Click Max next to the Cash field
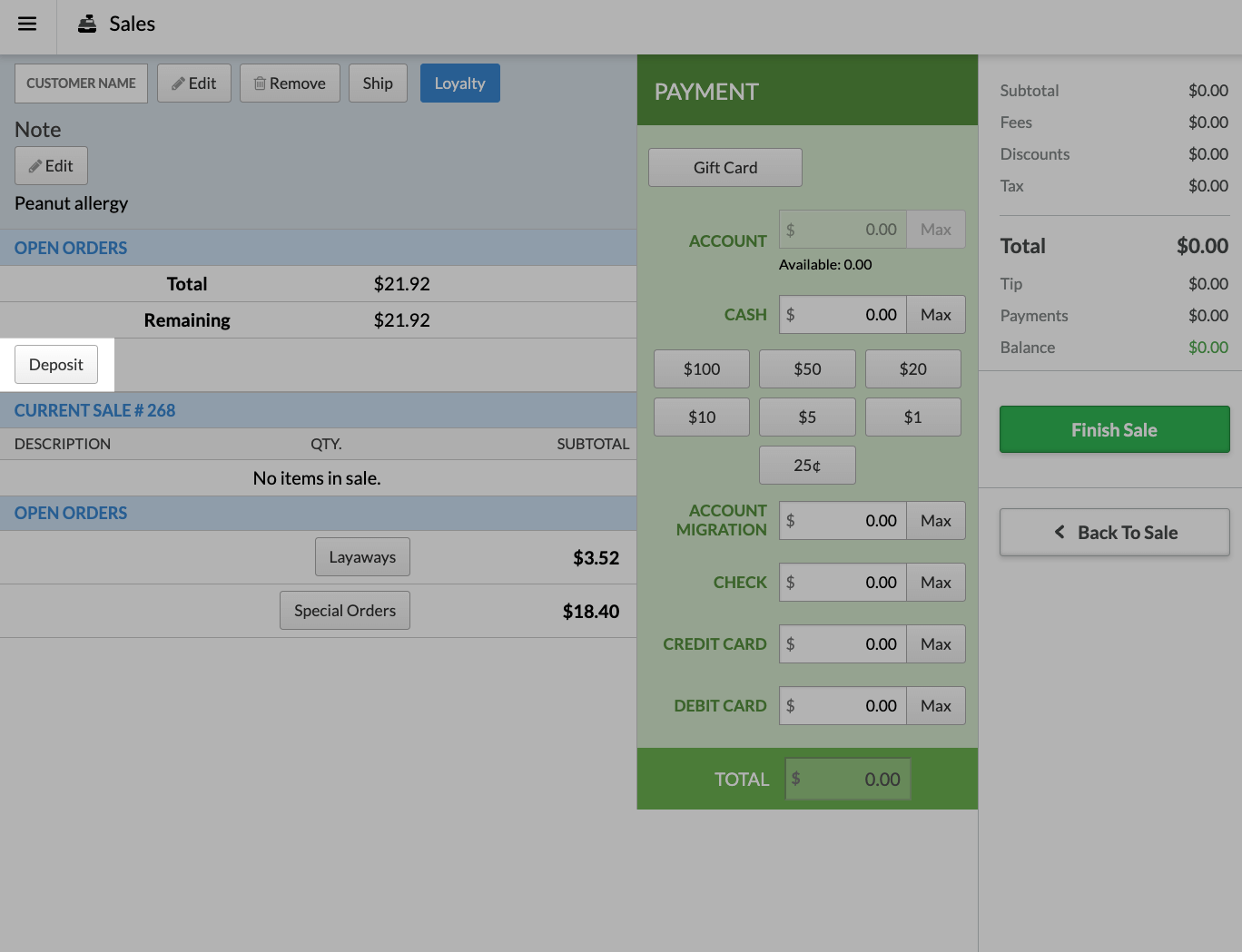Image resolution: width=1242 pixels, height=952 pixels. click(x=935, y=314)
